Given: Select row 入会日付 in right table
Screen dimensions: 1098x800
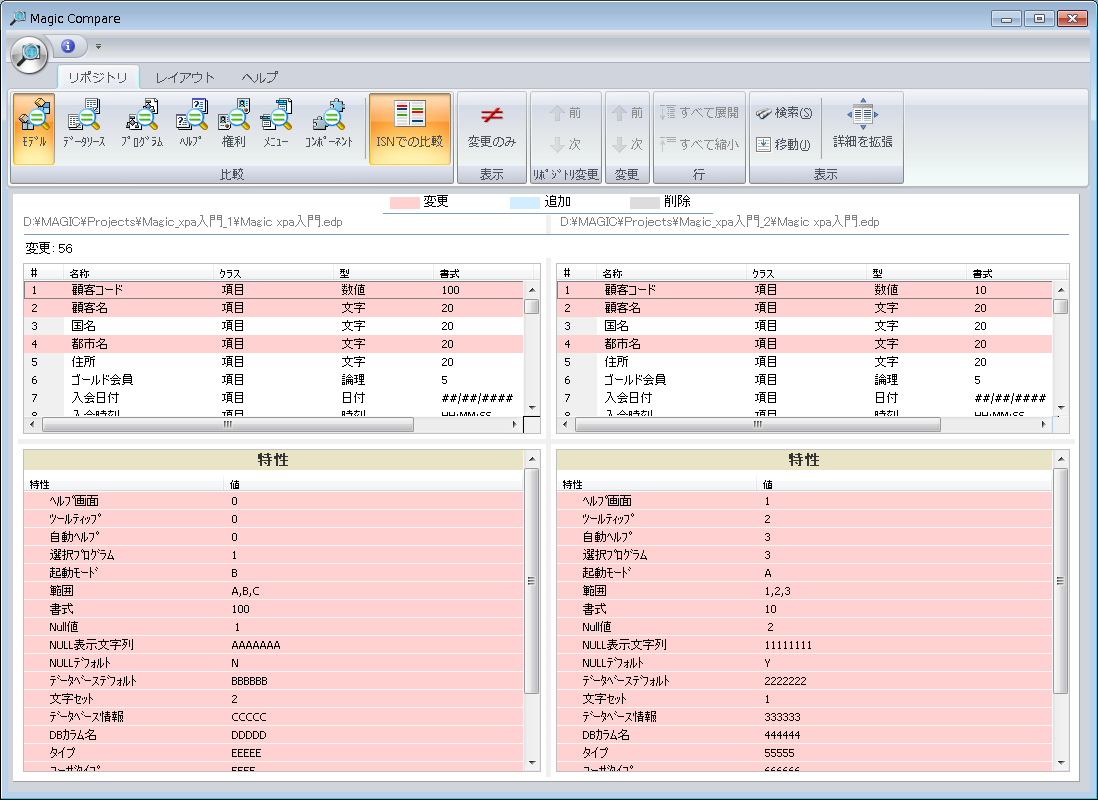Looking at the screenshot, I should click(805, 398).
